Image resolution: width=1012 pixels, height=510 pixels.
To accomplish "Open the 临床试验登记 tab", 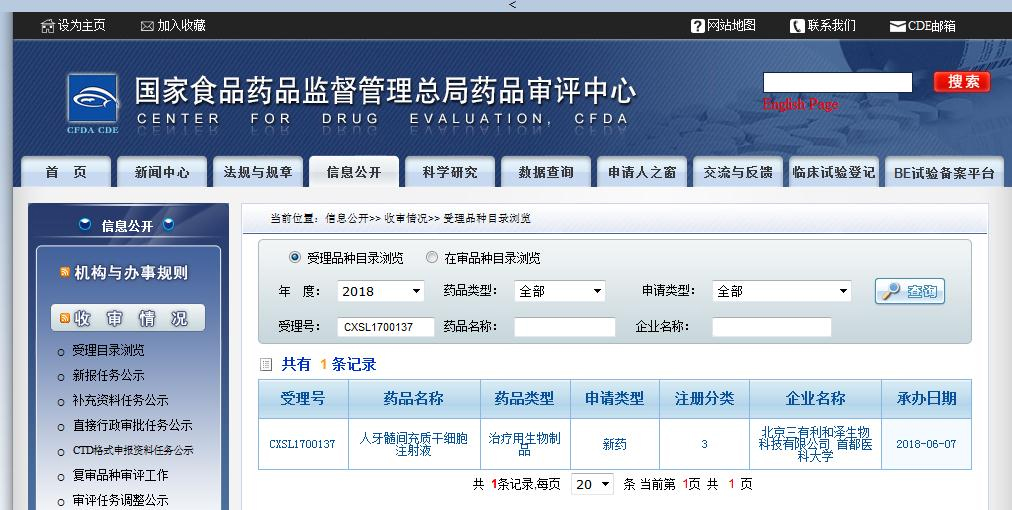I will coord(834,172).
